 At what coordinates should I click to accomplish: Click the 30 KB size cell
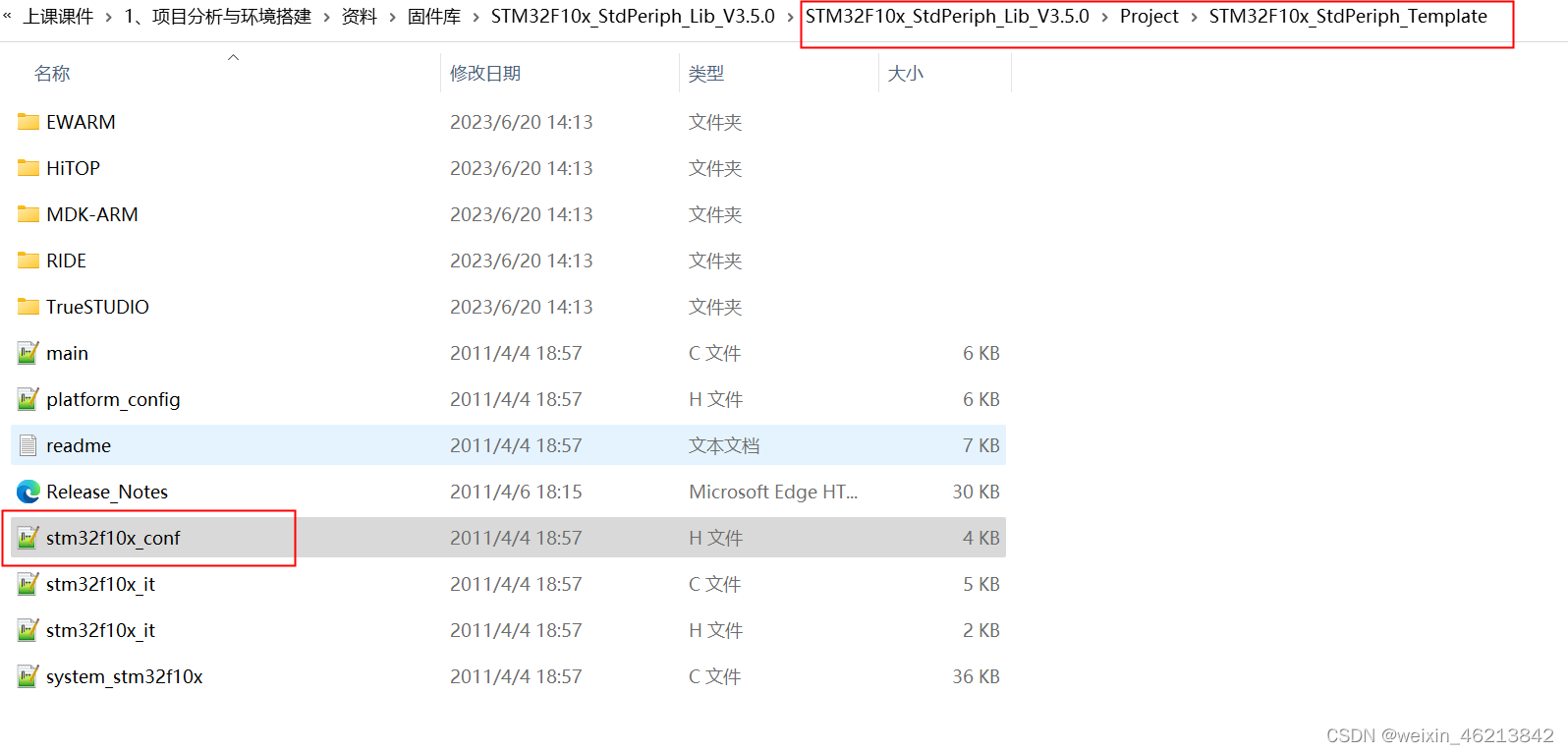tap(976, 492)
